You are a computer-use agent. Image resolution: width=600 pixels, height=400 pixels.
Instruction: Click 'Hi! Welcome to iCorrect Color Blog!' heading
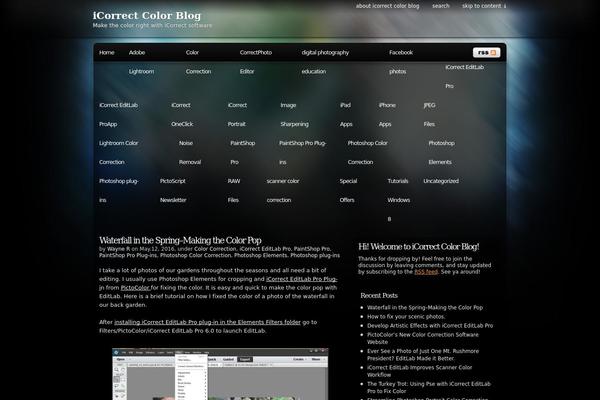pos(419,247)
